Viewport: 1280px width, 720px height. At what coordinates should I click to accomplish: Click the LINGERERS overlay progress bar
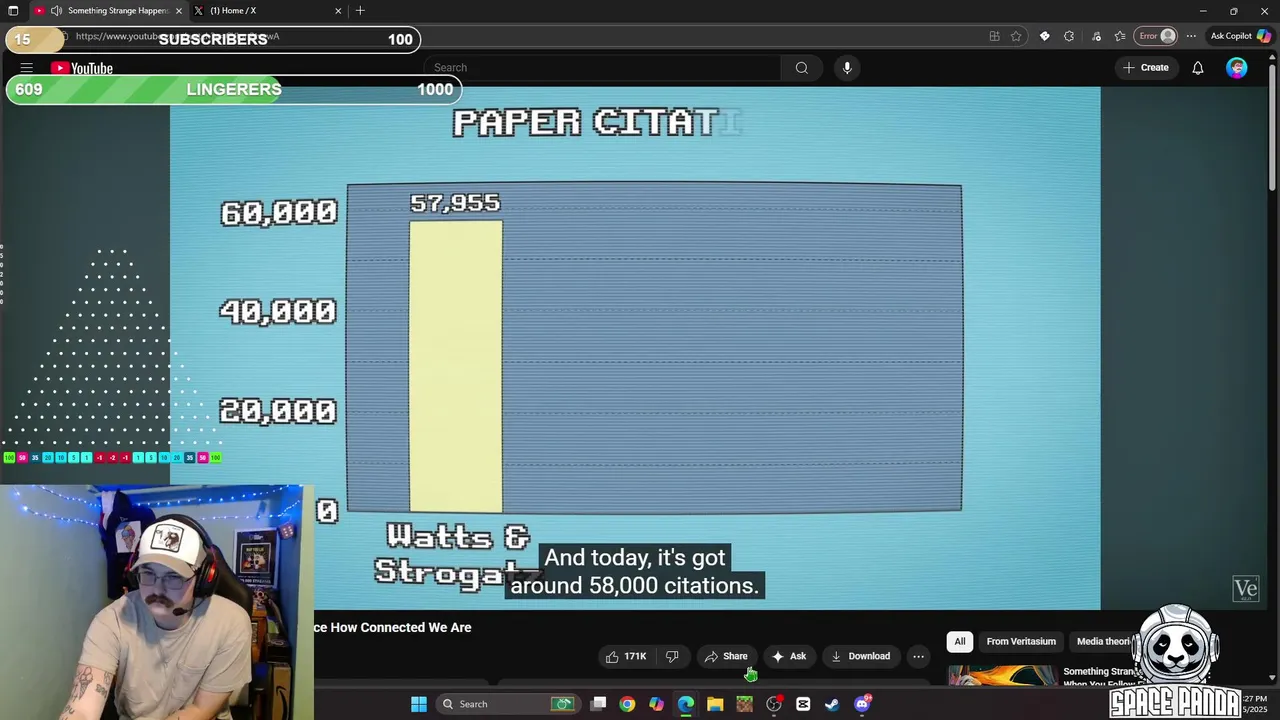pyautogui.click(x=234, y=89)
